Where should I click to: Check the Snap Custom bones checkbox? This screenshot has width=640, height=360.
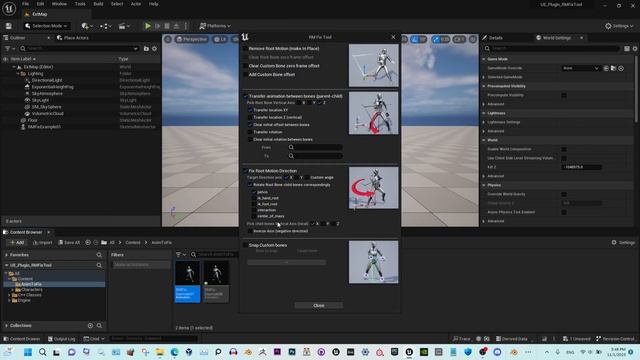(x=245, y=245)
